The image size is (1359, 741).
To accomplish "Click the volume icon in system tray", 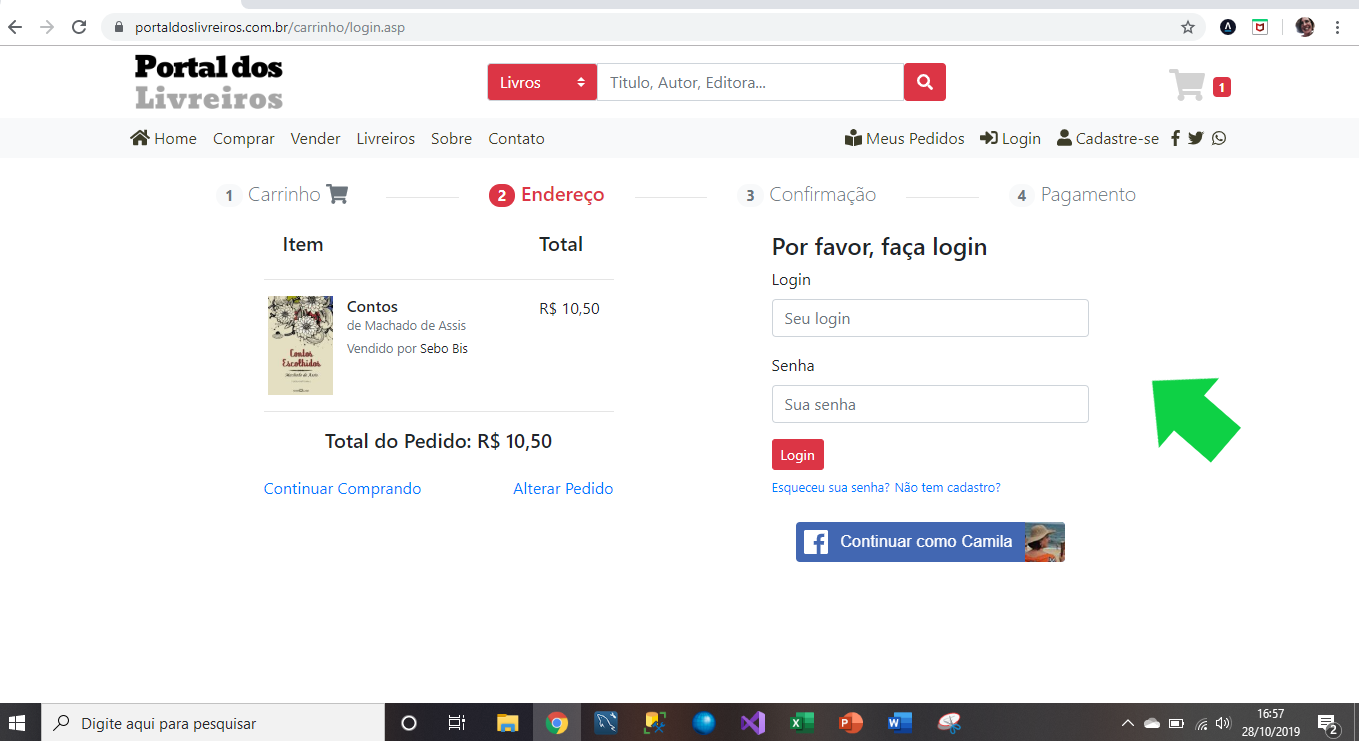I will pos(1222,723).
